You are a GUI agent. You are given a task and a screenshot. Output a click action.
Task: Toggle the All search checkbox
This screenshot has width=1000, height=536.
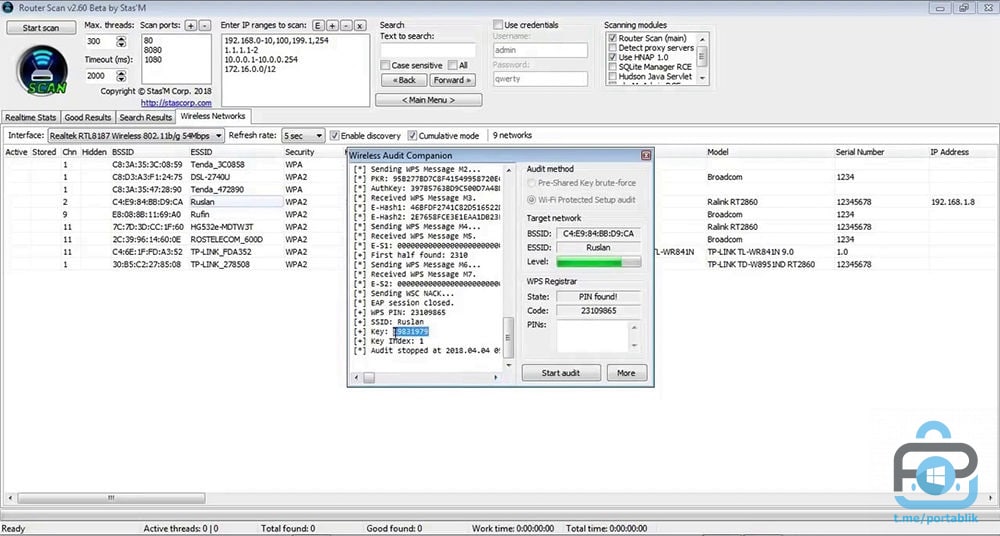point(452,65)
